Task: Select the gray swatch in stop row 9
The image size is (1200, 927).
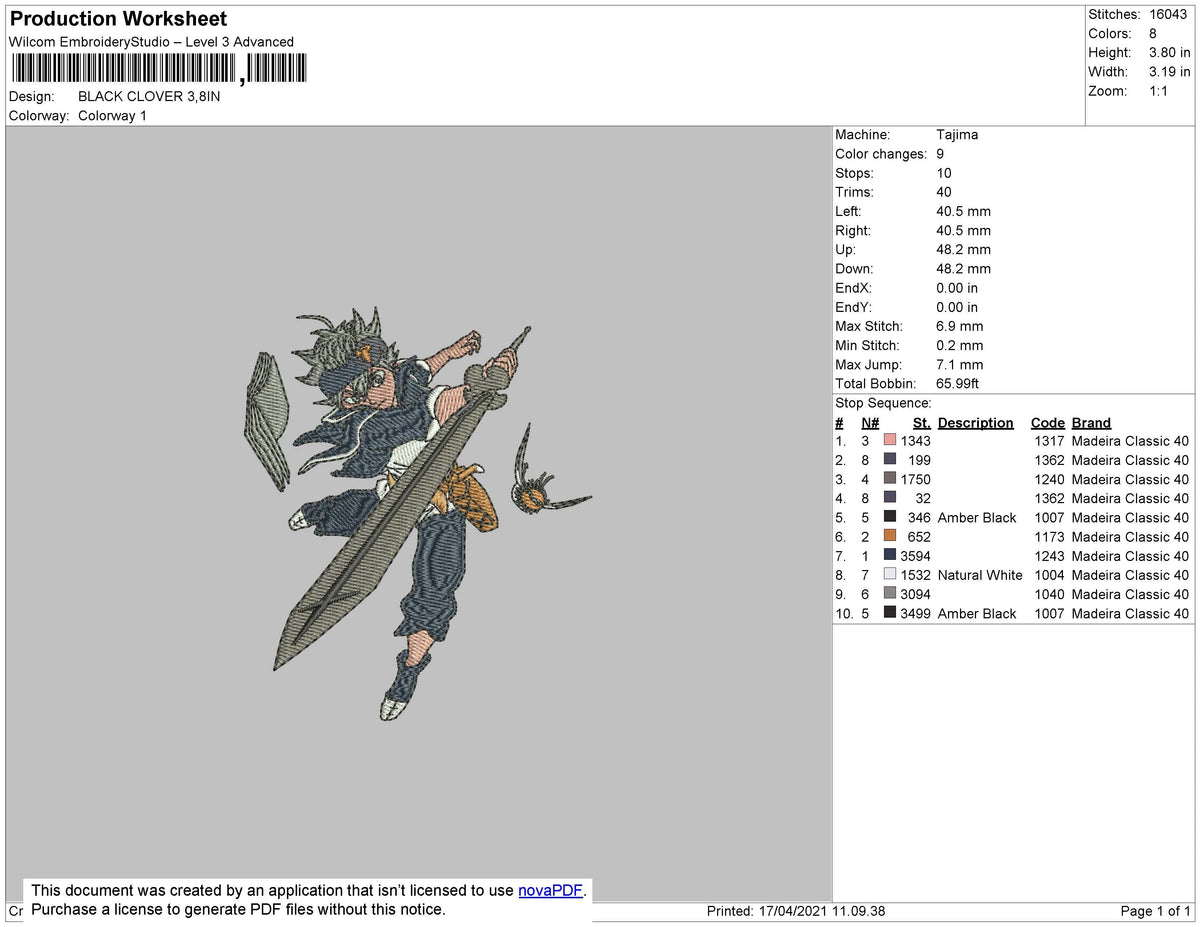Action: point(890,594)
